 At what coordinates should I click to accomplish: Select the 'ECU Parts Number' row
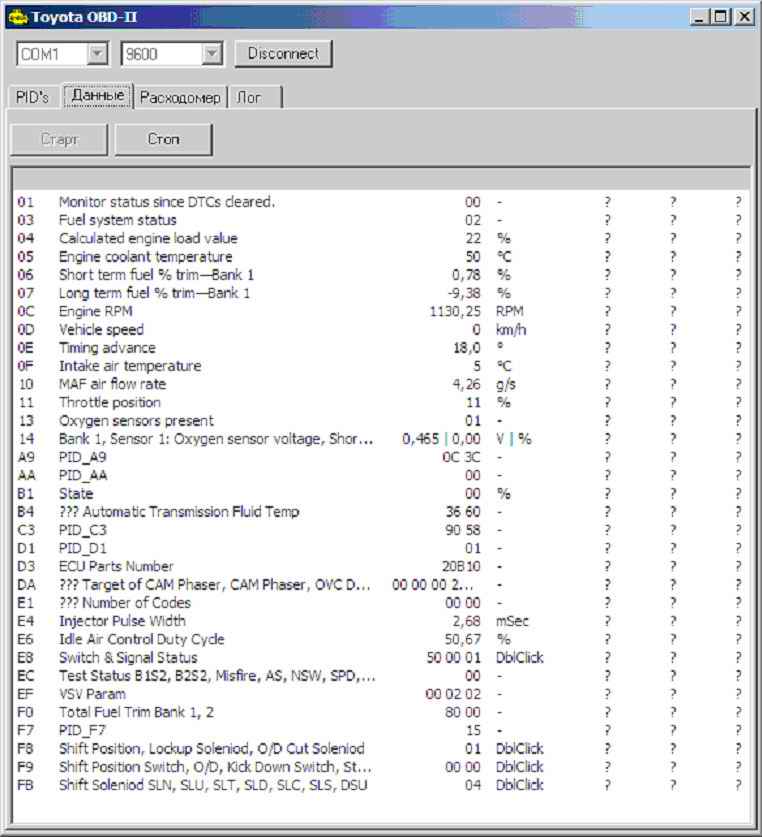(381, 566)
